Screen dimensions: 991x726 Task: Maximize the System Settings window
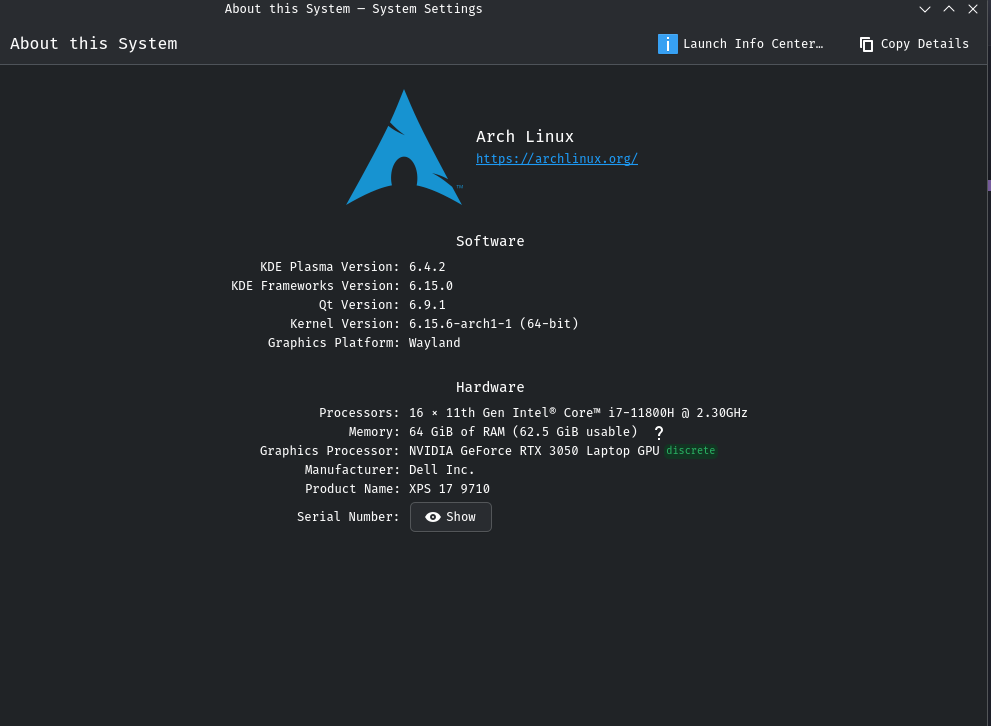pyautogui.click(x=949, y=9)
